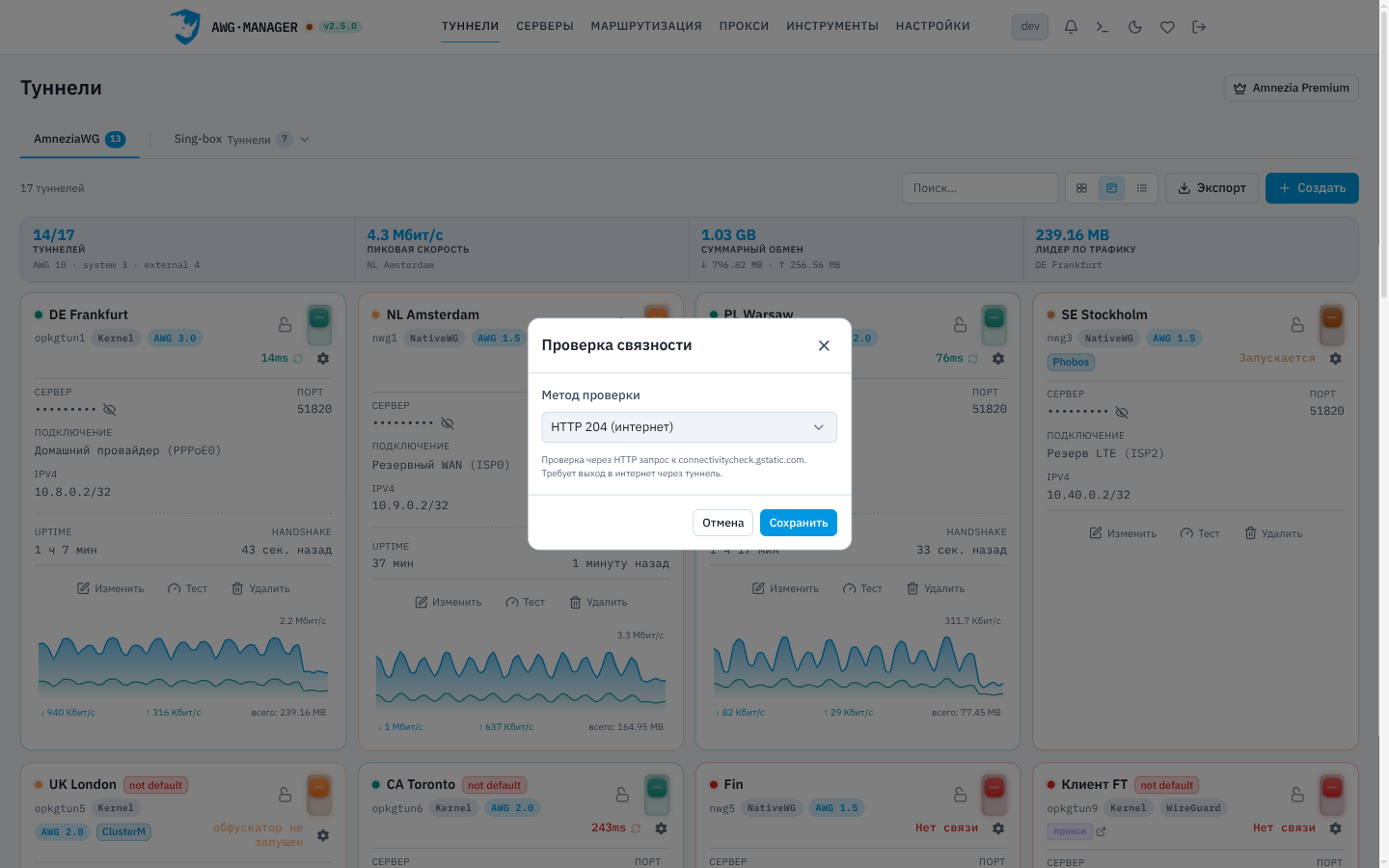This screenshot has width=1389, height=868.
Task: Open settings gear for CA Toronto
Action: tap(661, 828)
